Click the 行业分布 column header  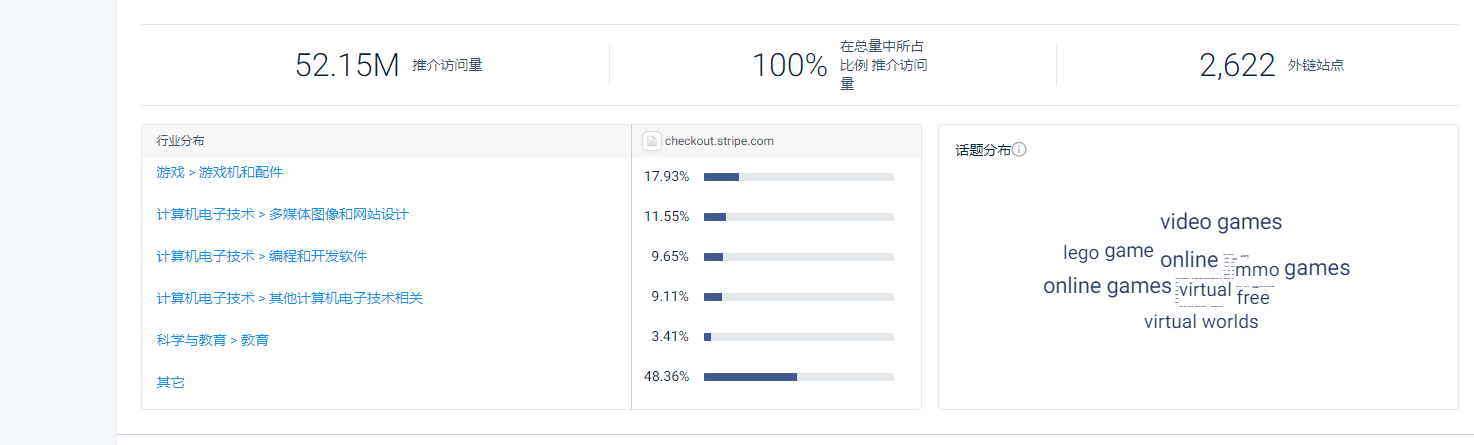pyautogui.click(x=180, y=141)
